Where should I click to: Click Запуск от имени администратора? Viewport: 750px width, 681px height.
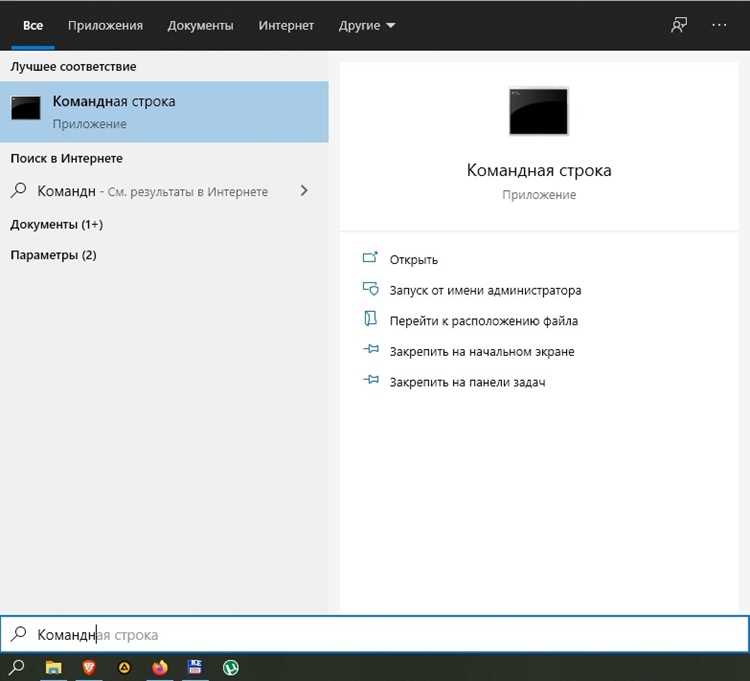[x=485, y=290]
